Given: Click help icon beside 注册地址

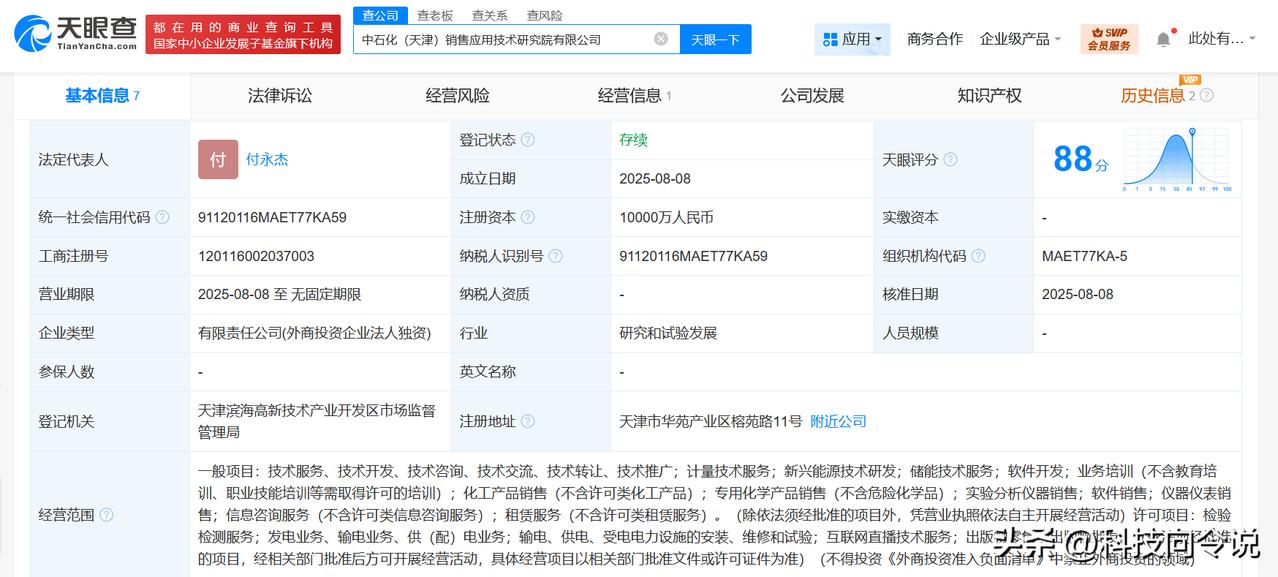Looking at the screenshot, I should tap(528, 422).
